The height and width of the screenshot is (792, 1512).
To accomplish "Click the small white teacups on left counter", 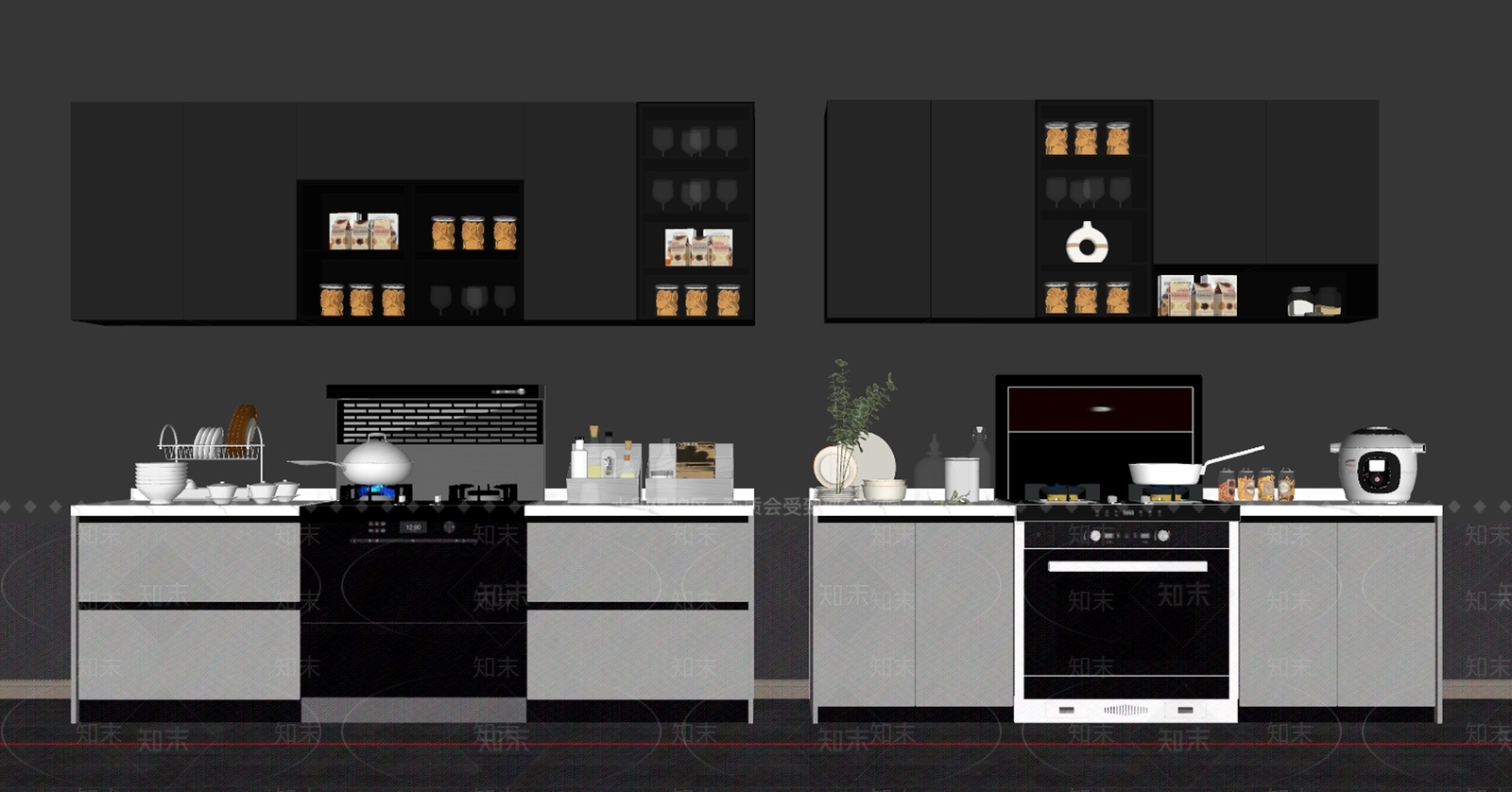I will tap(252, 491).
